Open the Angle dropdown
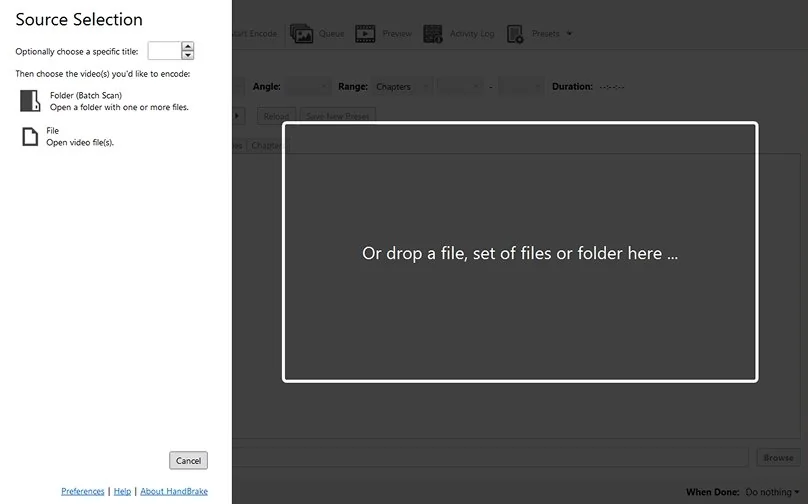 click(x=308, y=87)
